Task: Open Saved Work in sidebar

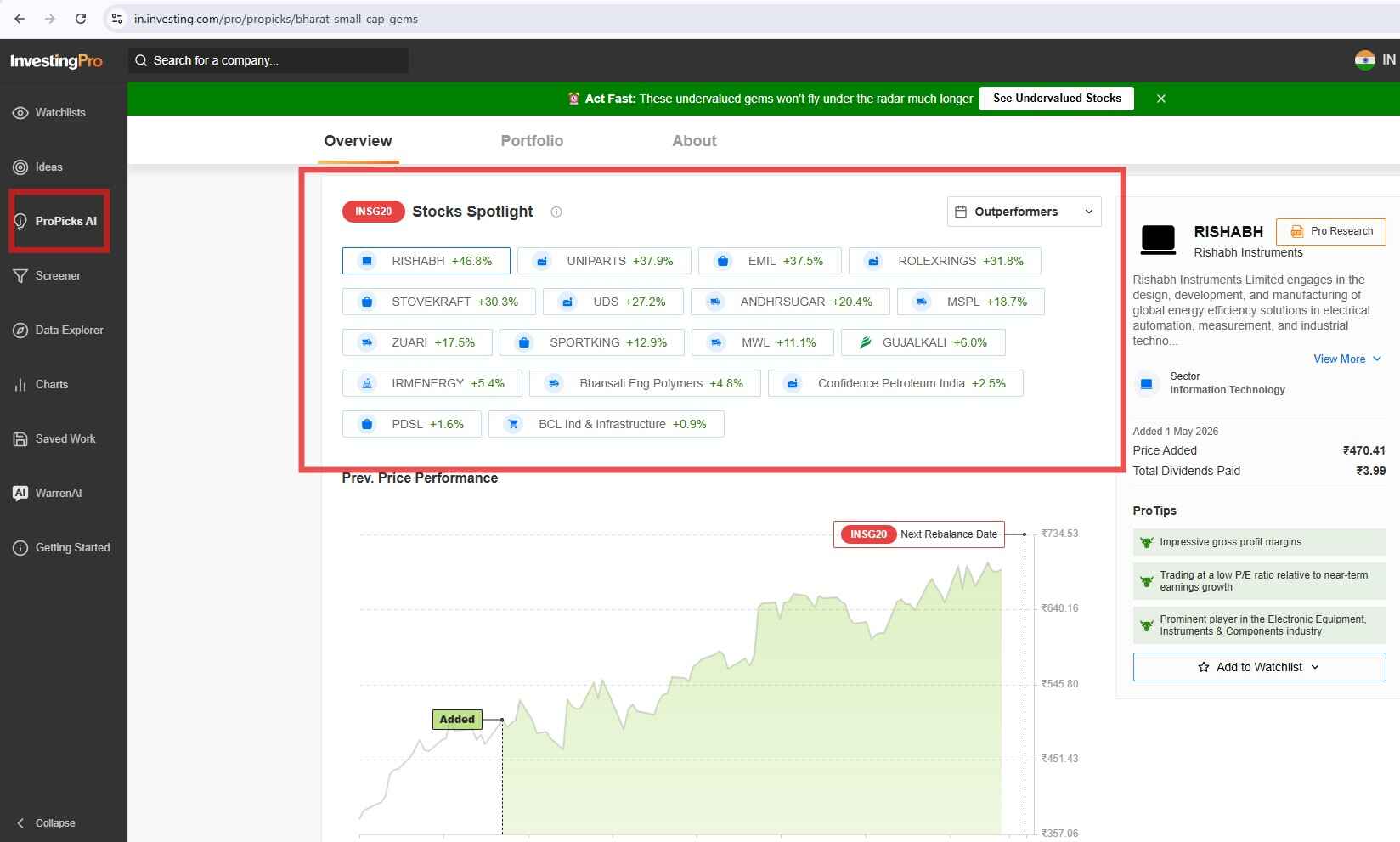Action: coord(54,438)
